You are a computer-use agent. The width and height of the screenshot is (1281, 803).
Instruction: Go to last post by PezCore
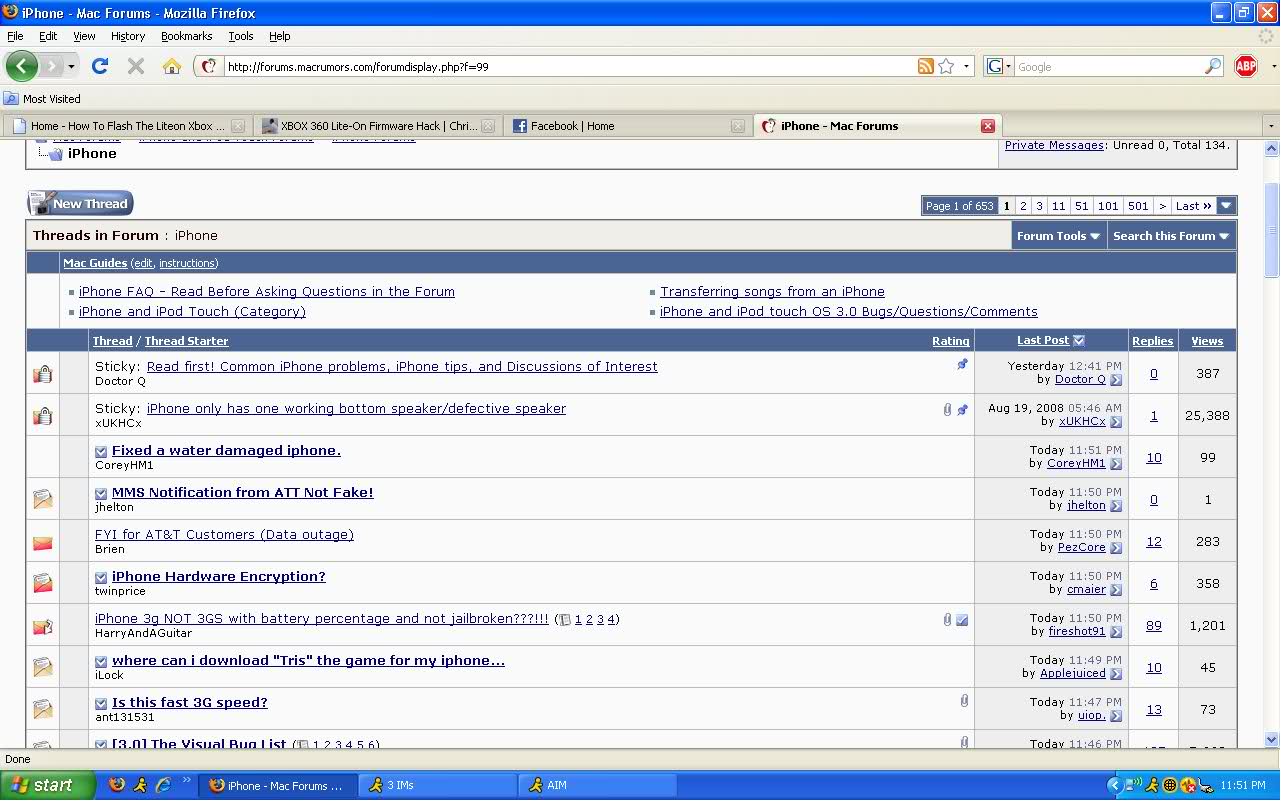(x=1116, y=548)
